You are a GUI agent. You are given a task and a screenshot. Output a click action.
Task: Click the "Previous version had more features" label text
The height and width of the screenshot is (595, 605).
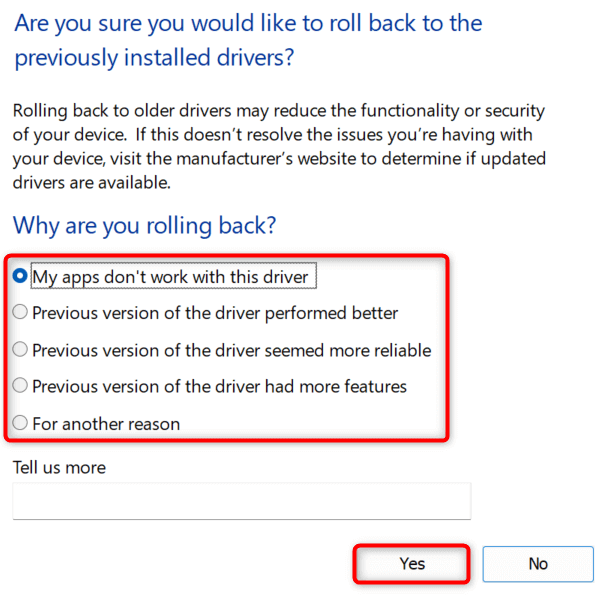pos(219,386)
